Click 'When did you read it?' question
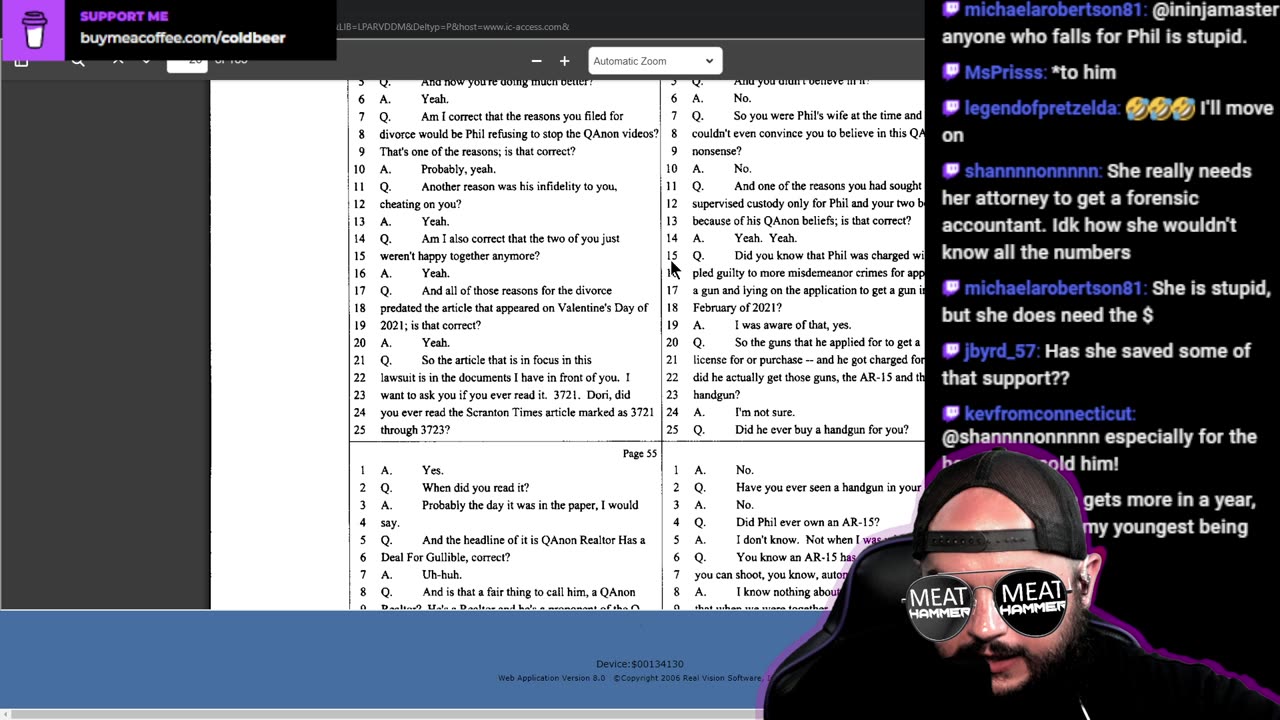1280x720 pixels. click(x=475, y=488)
